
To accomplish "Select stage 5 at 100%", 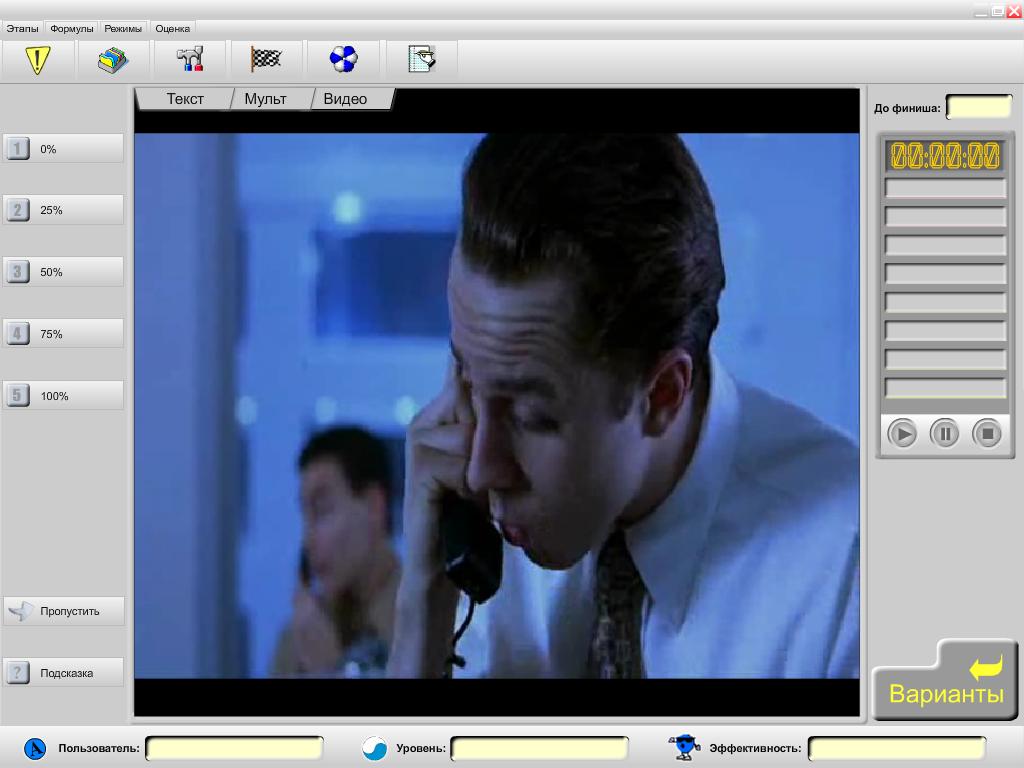I will pos(63,396).
